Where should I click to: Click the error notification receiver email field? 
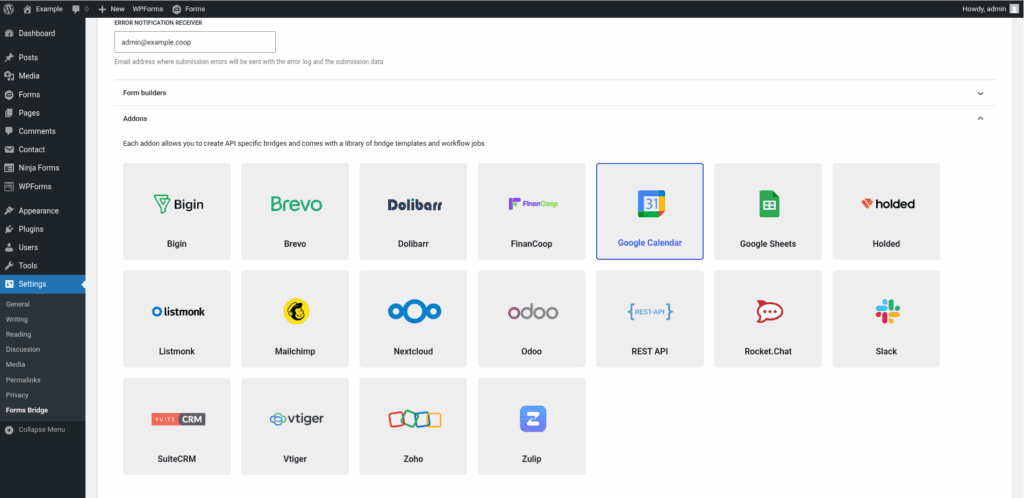coord(194,42)
